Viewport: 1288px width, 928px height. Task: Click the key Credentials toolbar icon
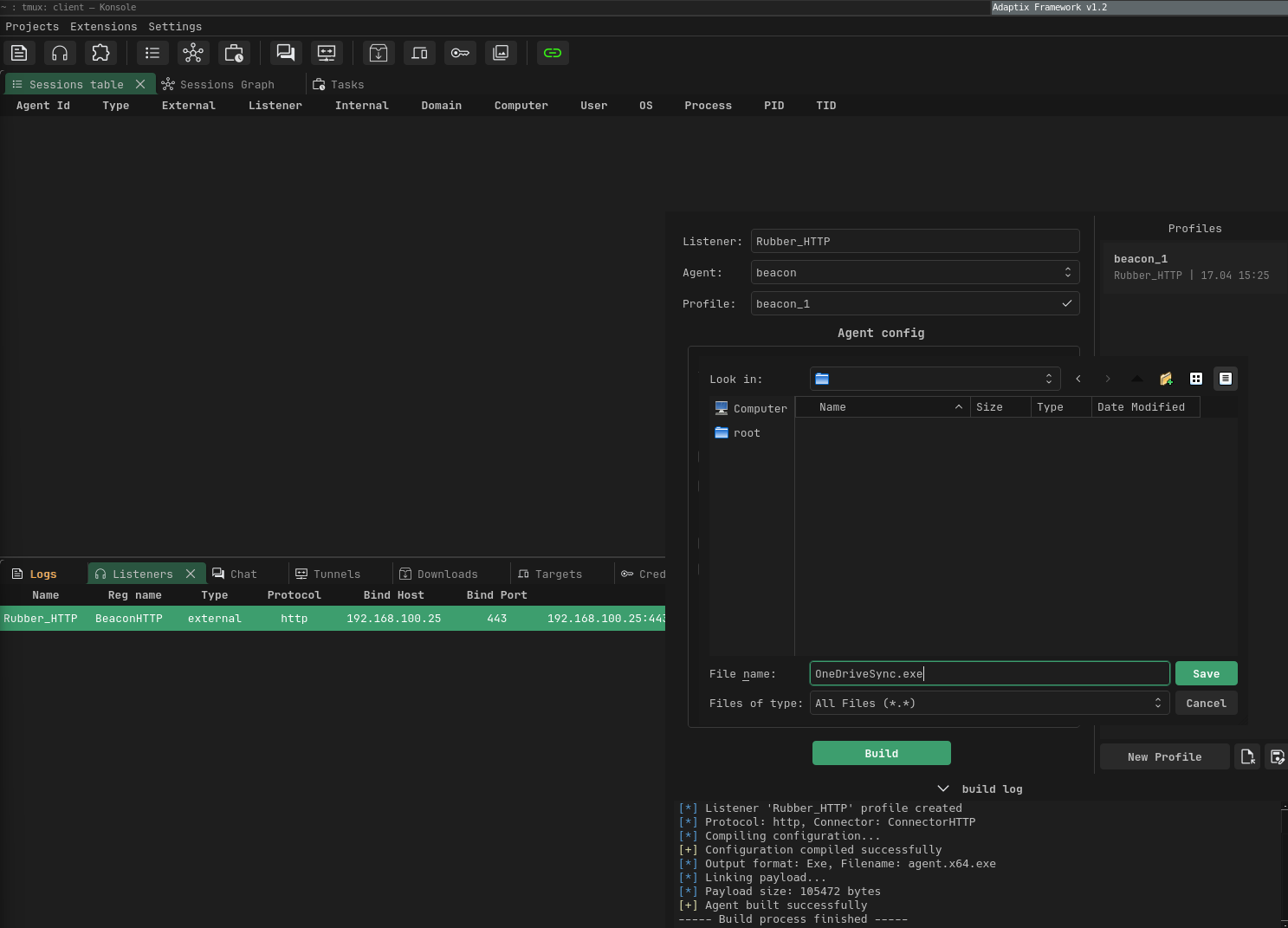[460, 53]
